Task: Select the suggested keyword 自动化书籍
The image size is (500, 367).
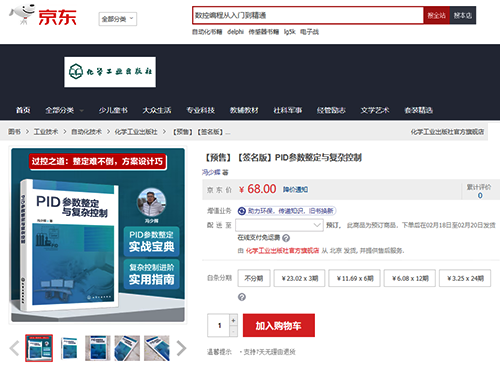Action: click(207, 32)
